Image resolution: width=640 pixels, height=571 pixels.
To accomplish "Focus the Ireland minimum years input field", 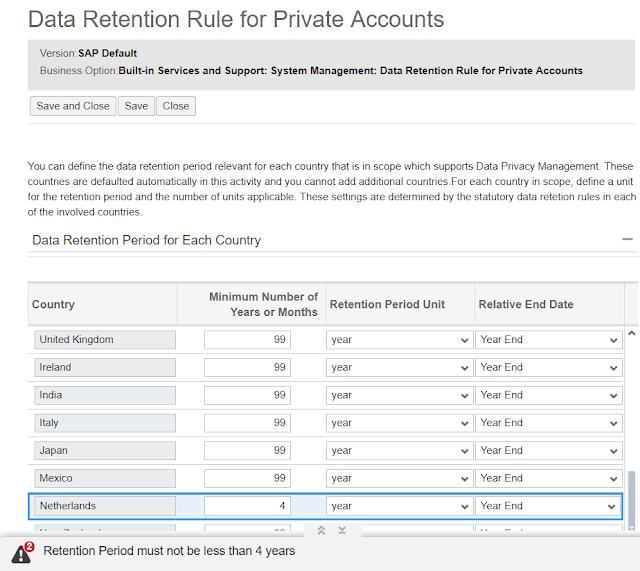I will tap(247, 368).
